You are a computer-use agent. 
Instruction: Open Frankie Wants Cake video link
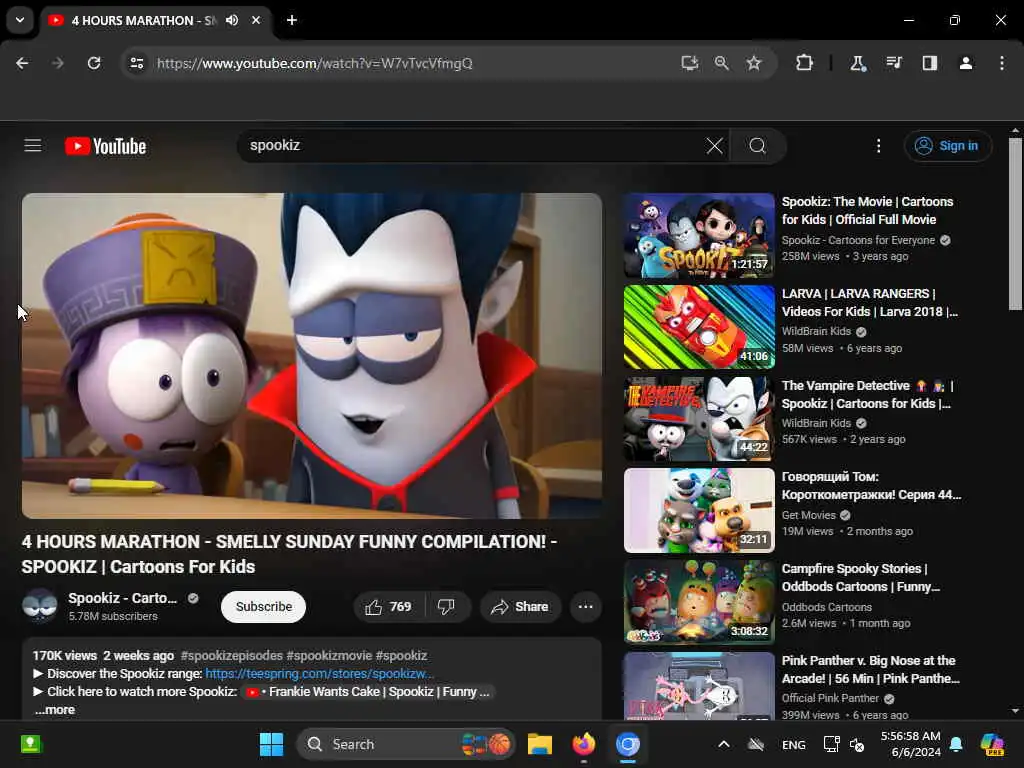[369, 692]
